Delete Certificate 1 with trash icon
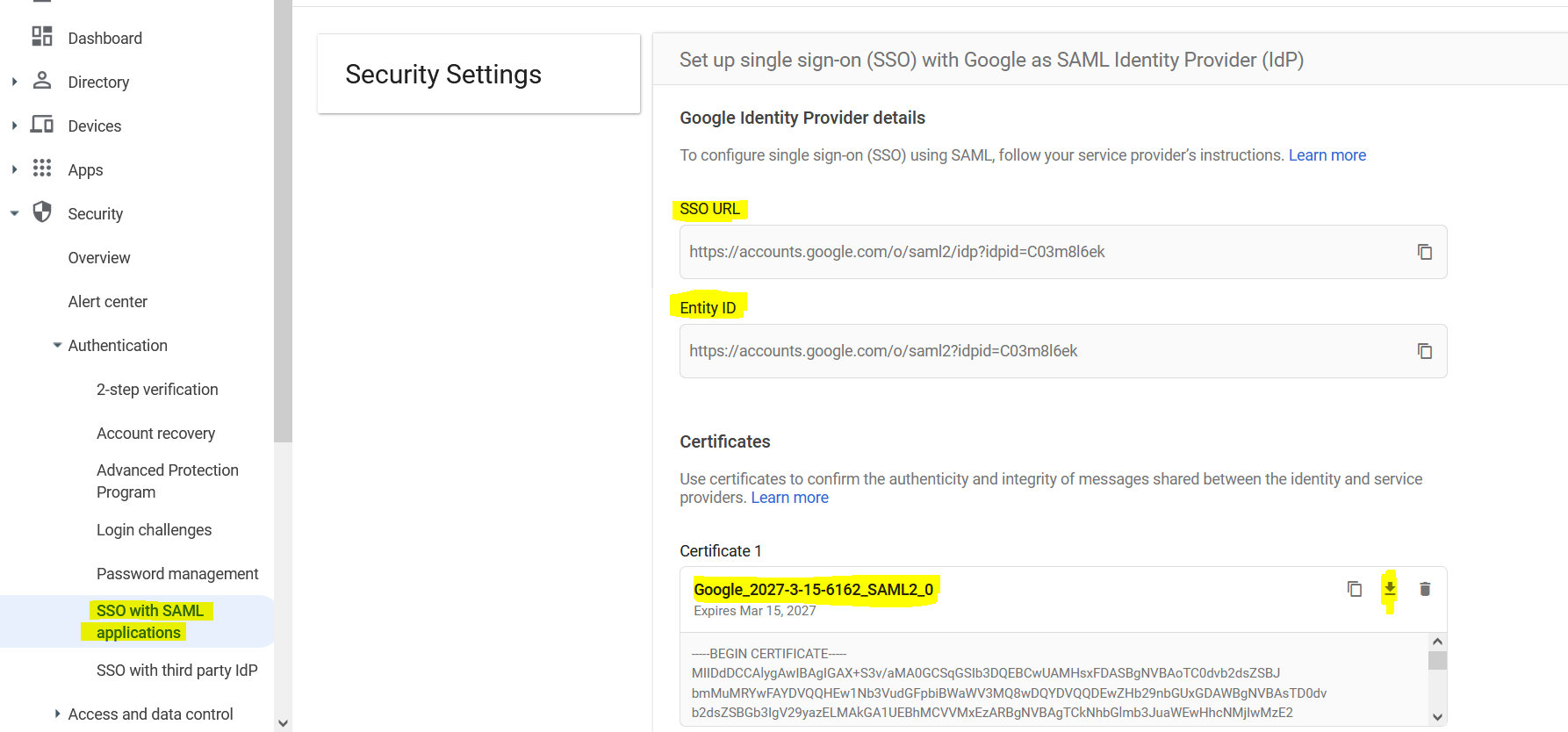1568x732 pixels. tap(1425, 589)
